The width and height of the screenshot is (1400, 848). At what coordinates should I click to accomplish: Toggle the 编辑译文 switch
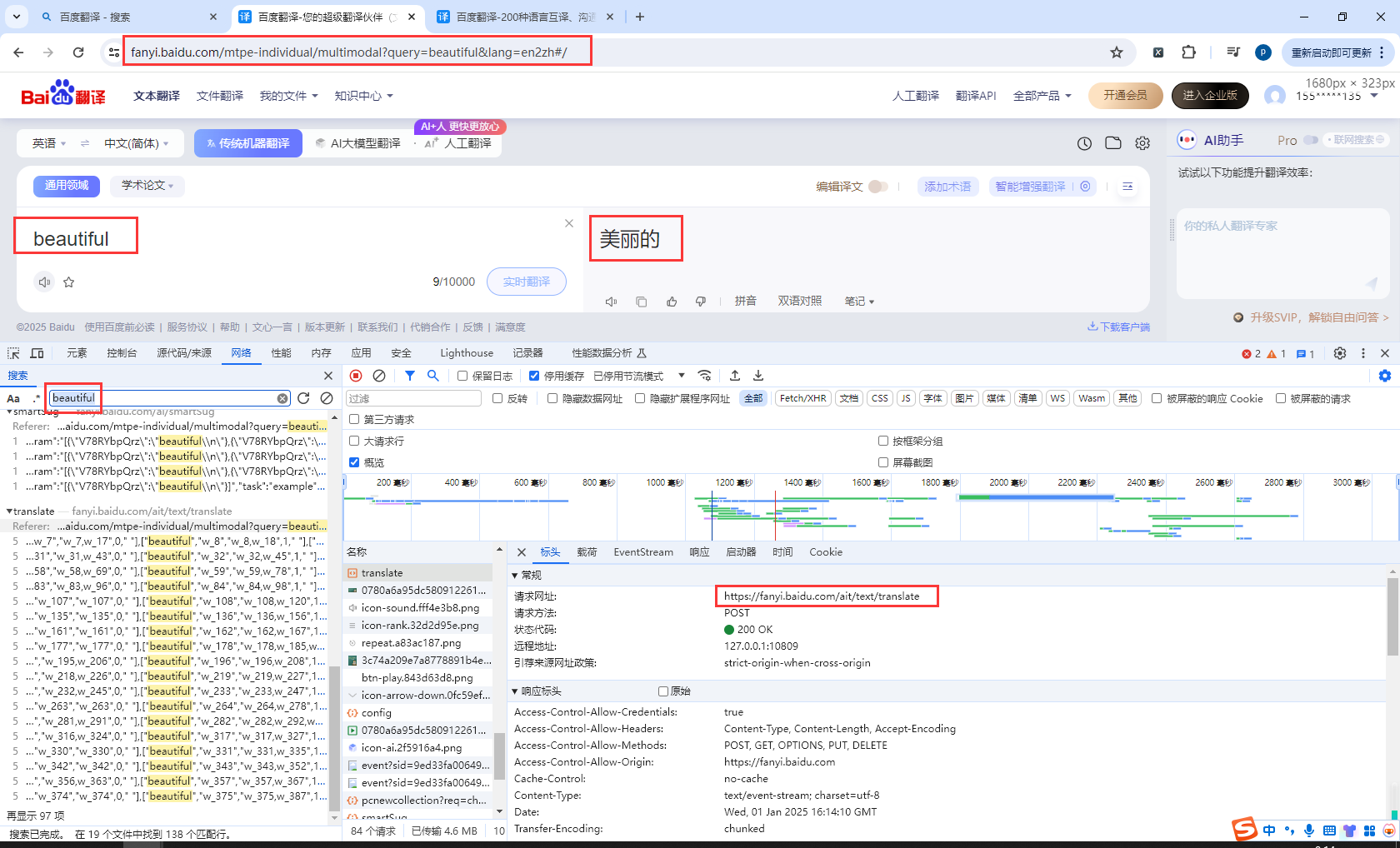878,187
